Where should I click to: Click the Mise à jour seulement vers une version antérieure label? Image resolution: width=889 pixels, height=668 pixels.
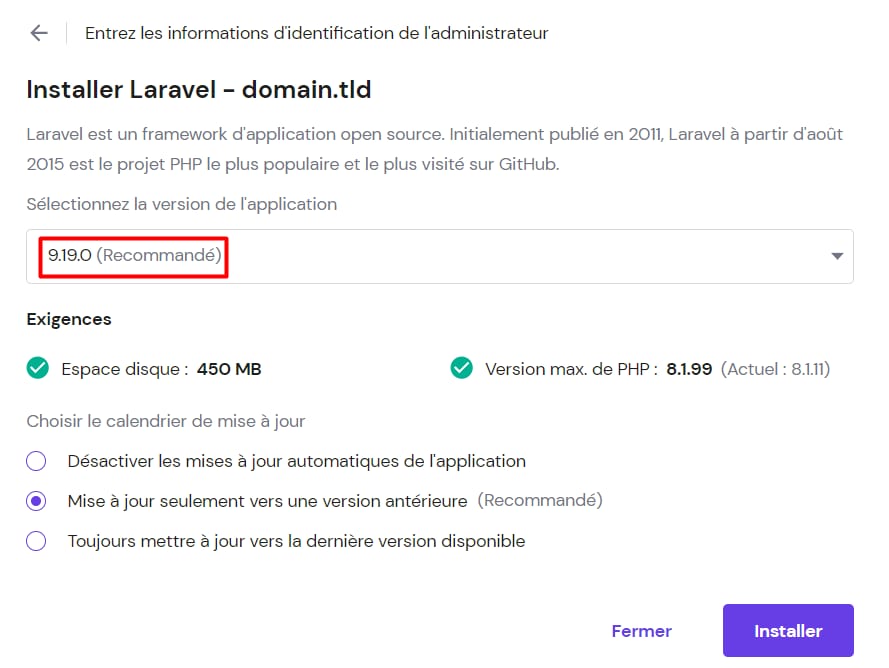[x=268, y=501]
